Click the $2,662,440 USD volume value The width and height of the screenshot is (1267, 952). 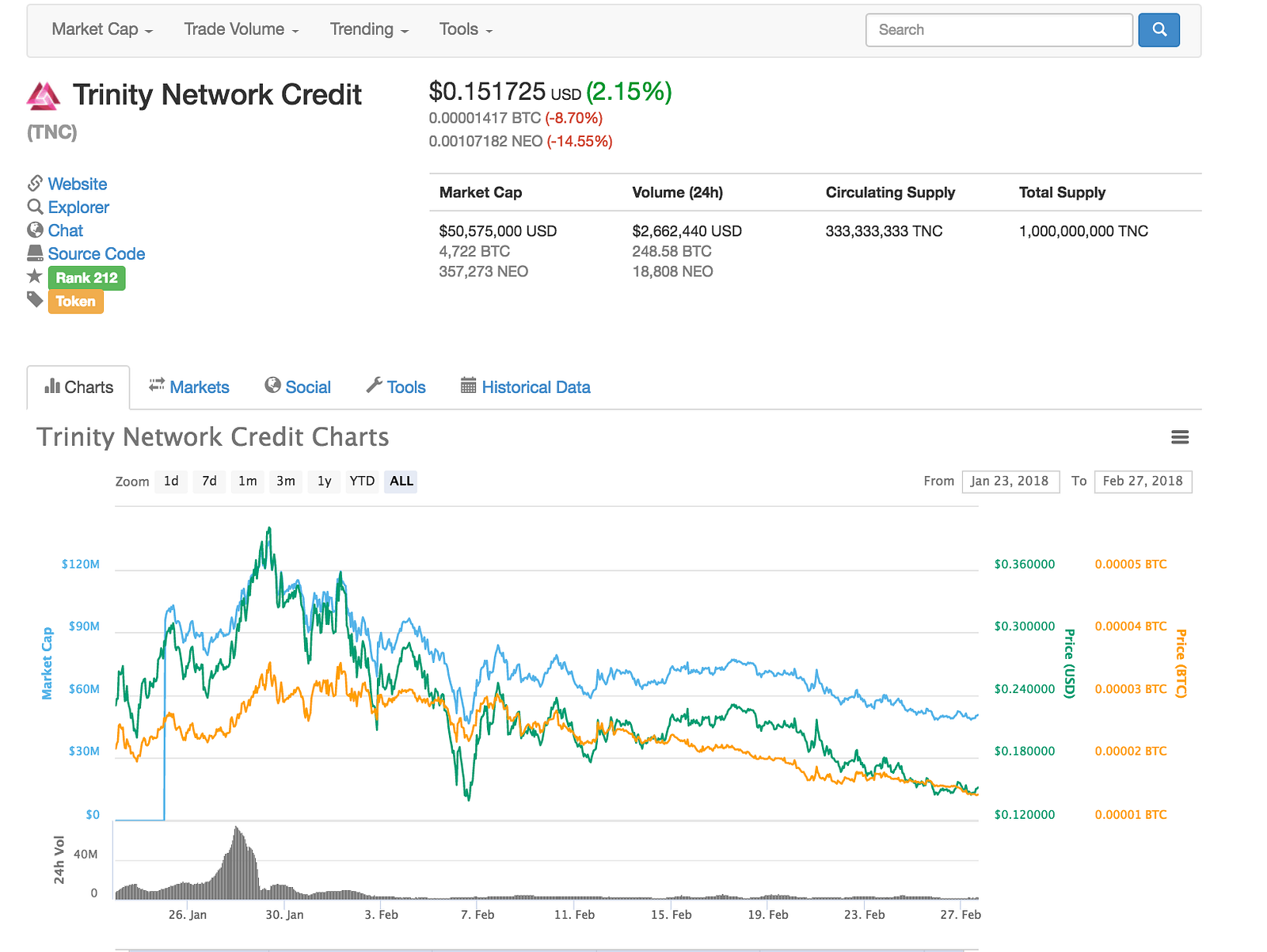click(687, 231)
